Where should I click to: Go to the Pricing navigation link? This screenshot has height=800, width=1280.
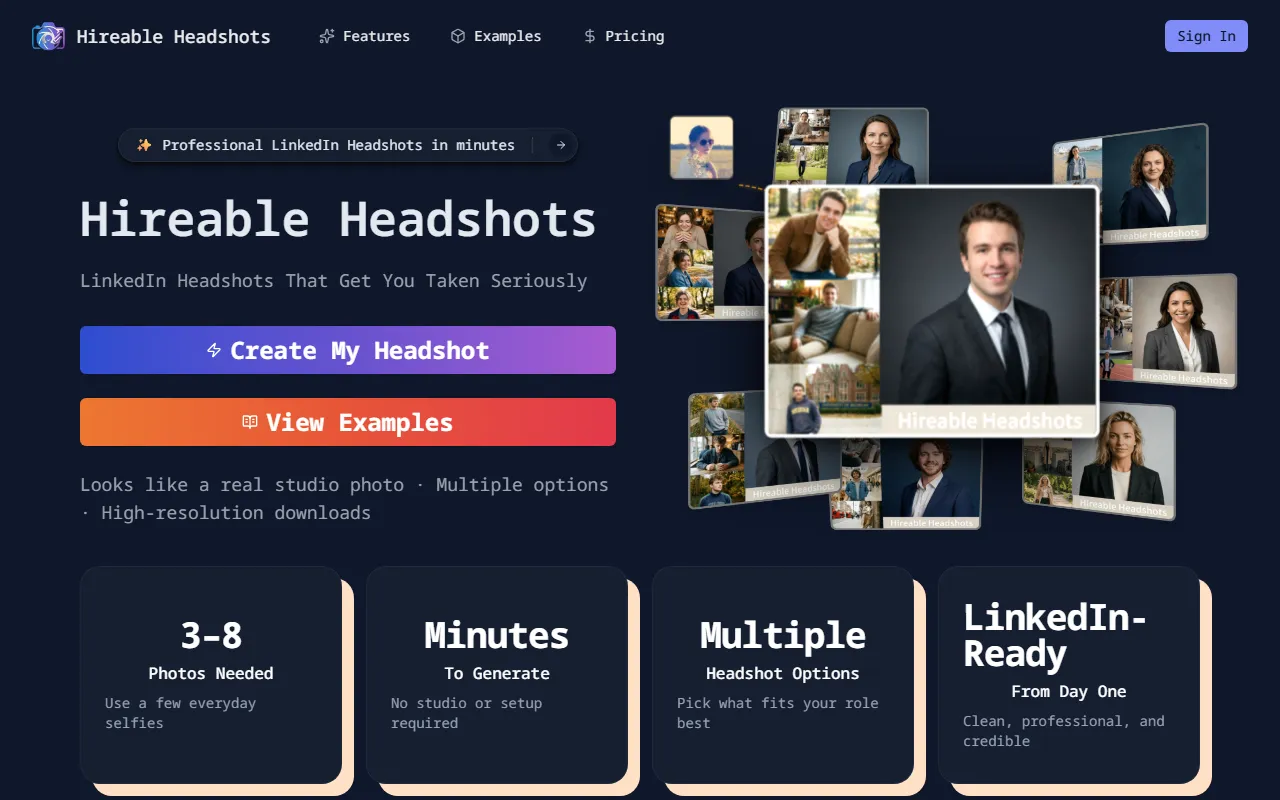pos(623,36)
